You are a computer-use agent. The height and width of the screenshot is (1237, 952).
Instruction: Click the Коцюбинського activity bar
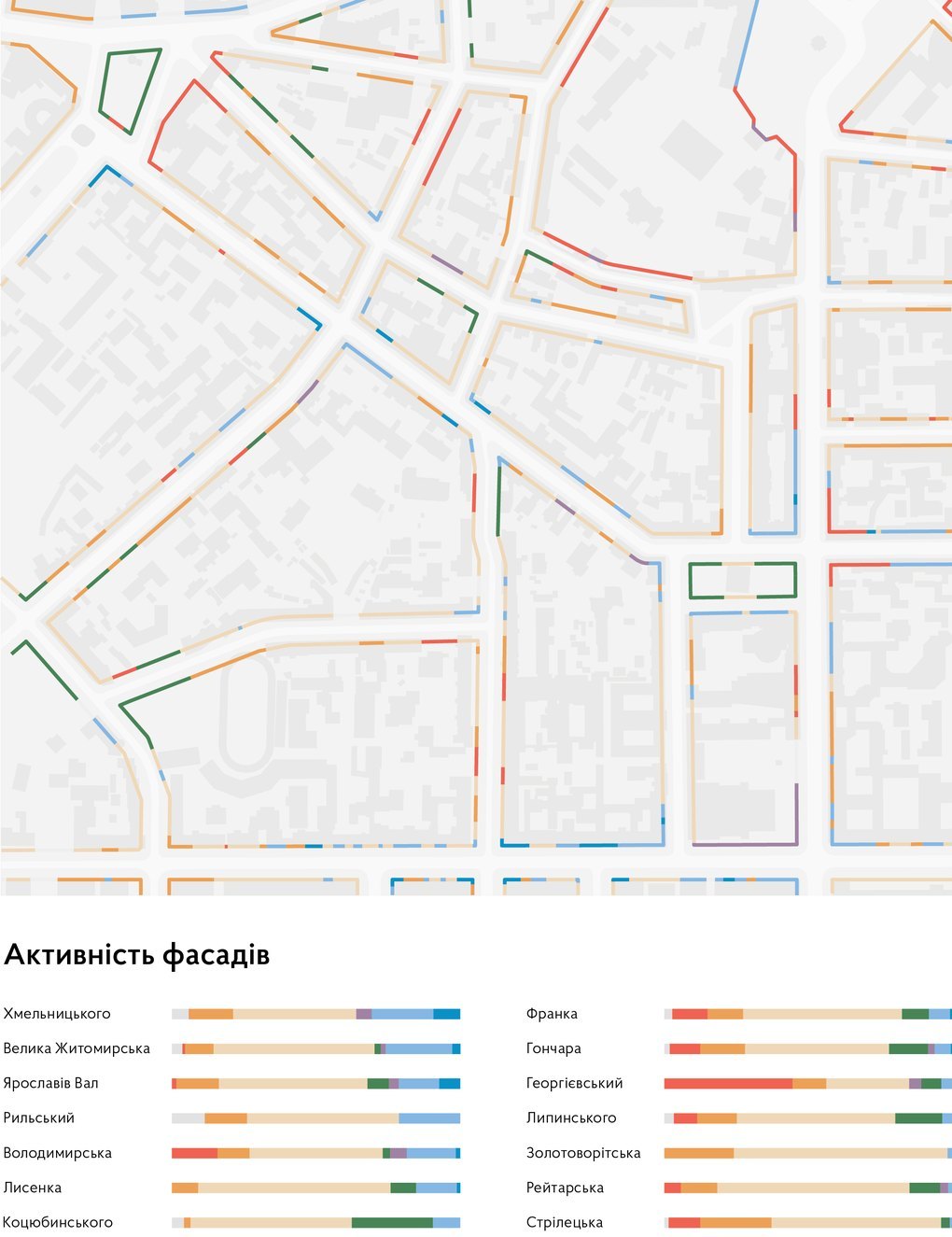coord(316,1222)
